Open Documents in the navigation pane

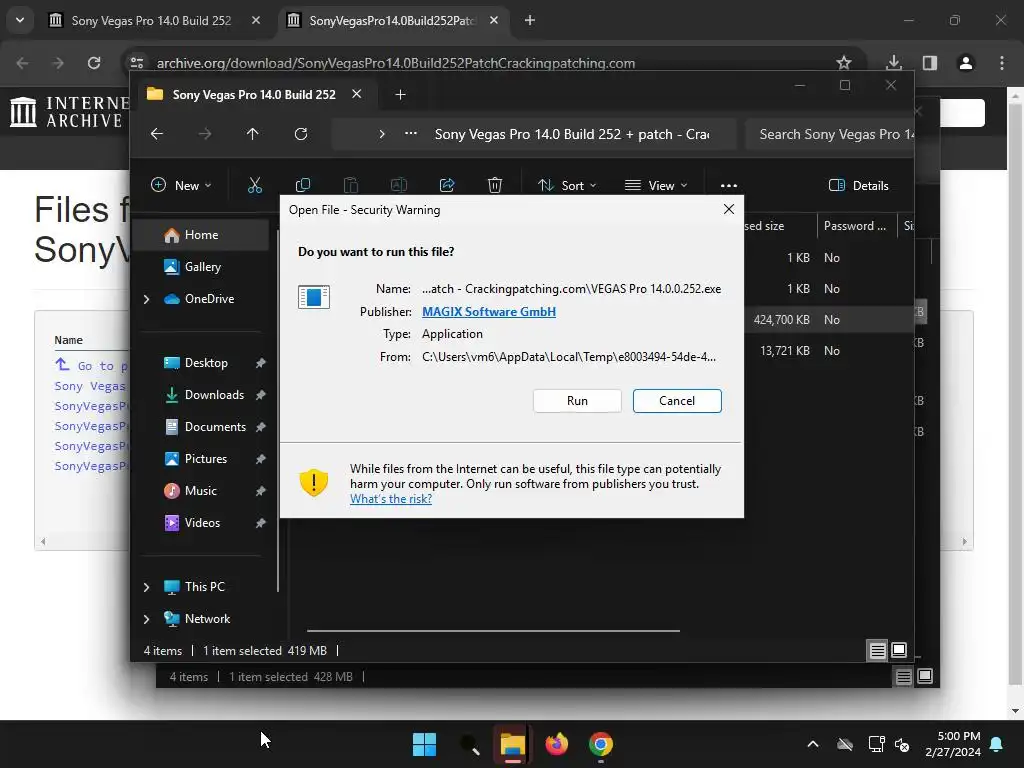(x=215, y=426)
